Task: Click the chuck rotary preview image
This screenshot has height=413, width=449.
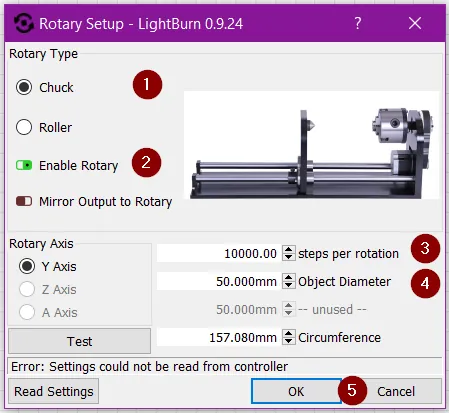Action: coord(311,145)
